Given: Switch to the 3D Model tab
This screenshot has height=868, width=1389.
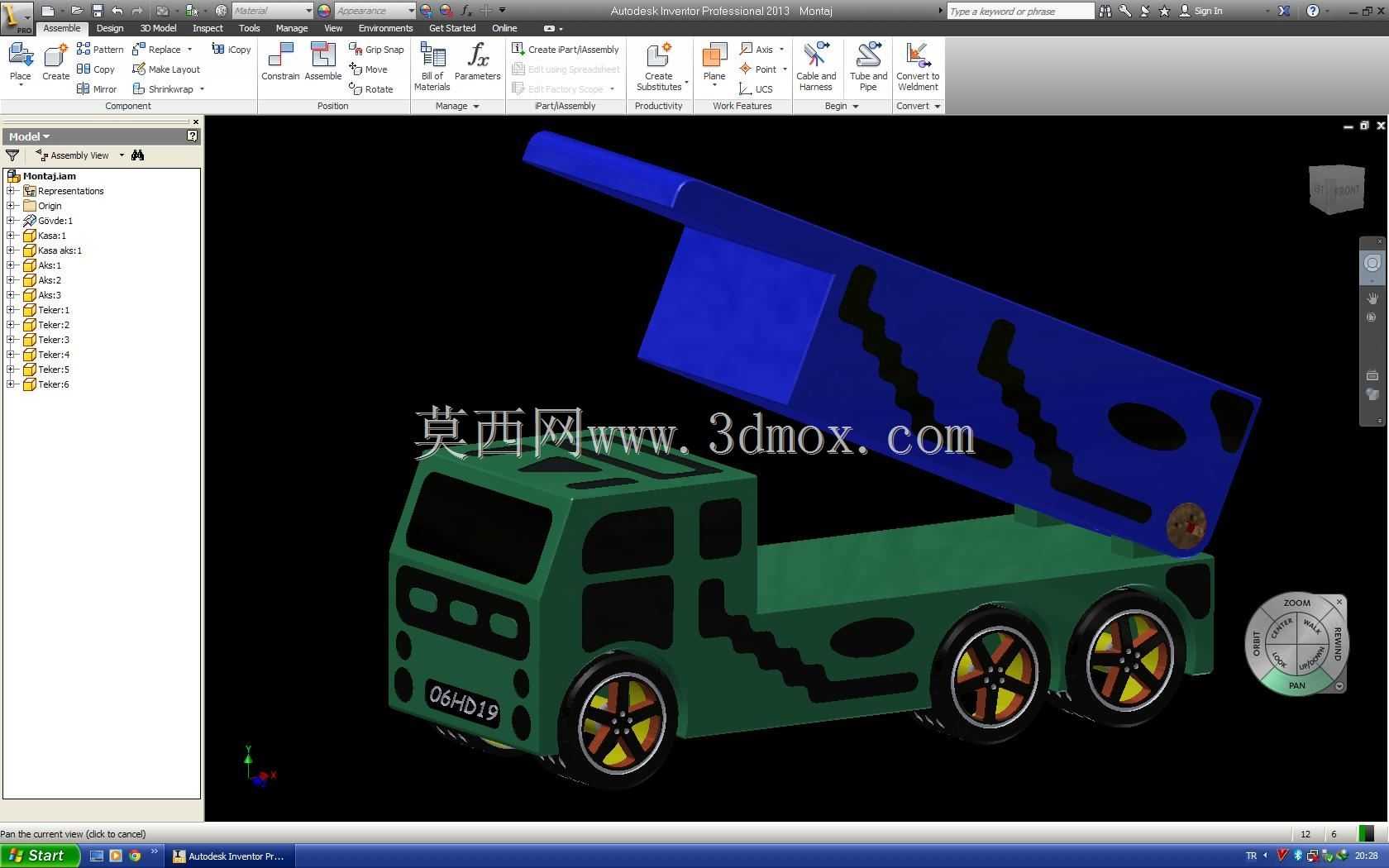Looking at the screenshot, I should tap(158, 28).
